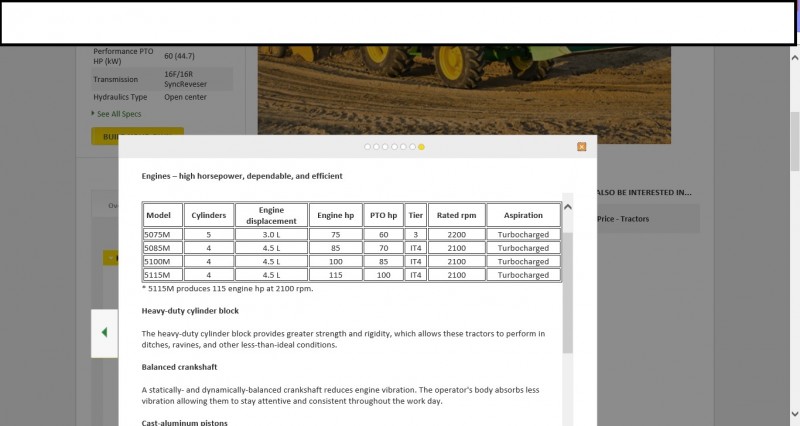Image resolution: width=800 pixels, height=426 pixels.
Task: Click the Aspiration column header
Action: pyautogui.click(x=523, y=215)
